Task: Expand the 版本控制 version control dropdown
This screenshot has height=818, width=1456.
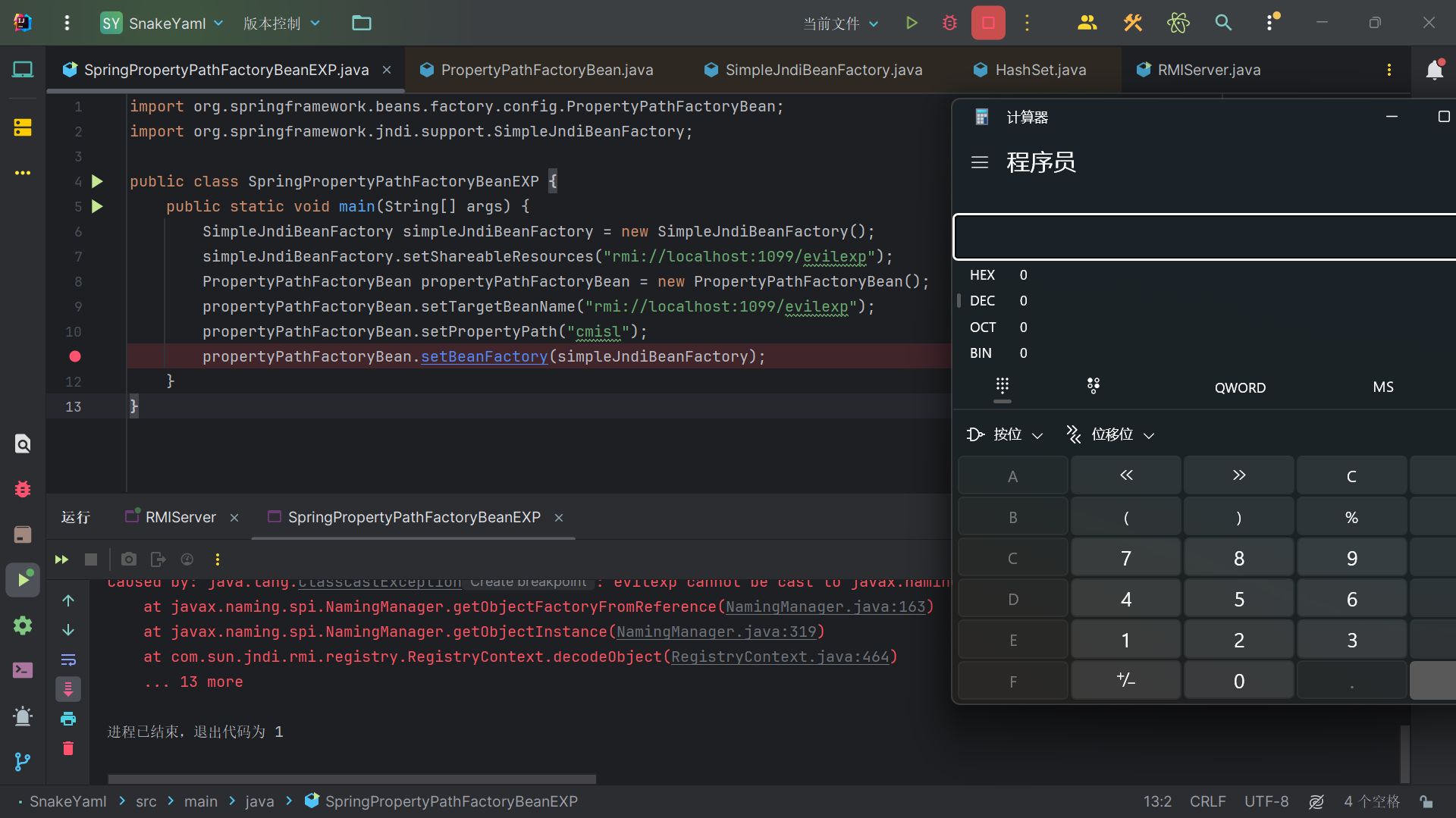Action: 281,23
